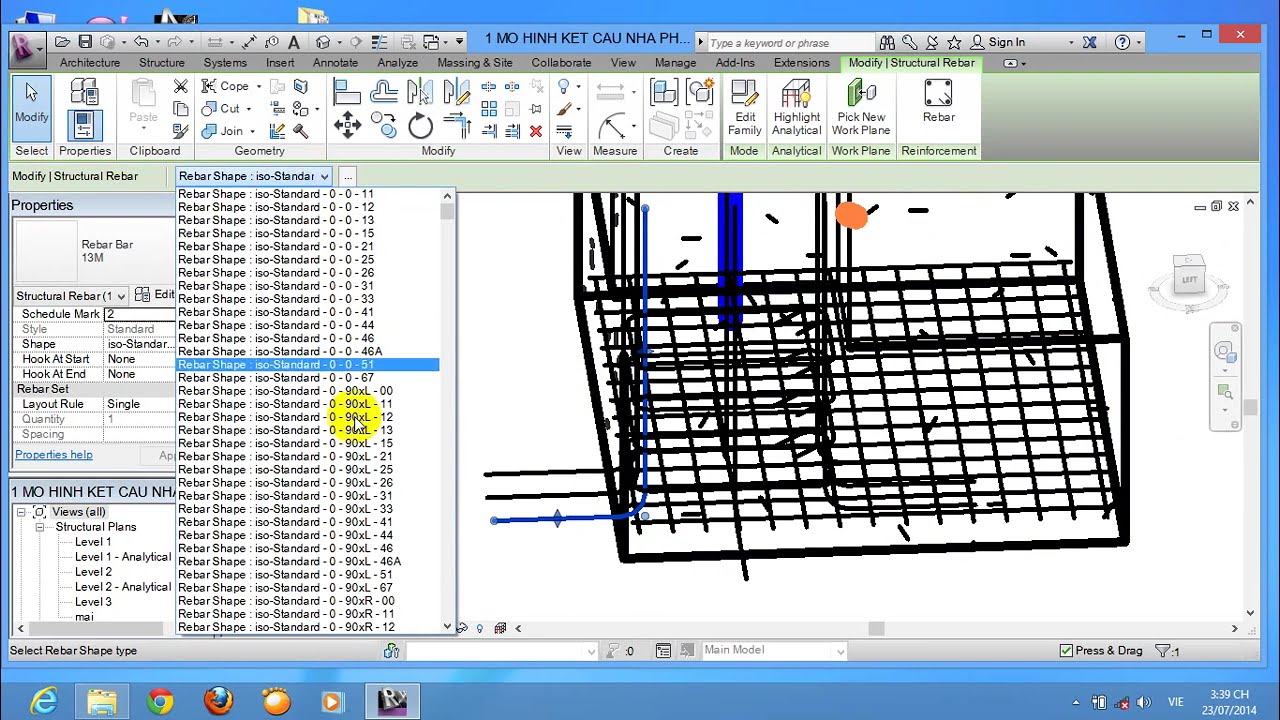Image resolution: width=1280 pixels, height=720 pixels.
Task: Click the red Delete X icon
Action: click(x=536, y=131)
